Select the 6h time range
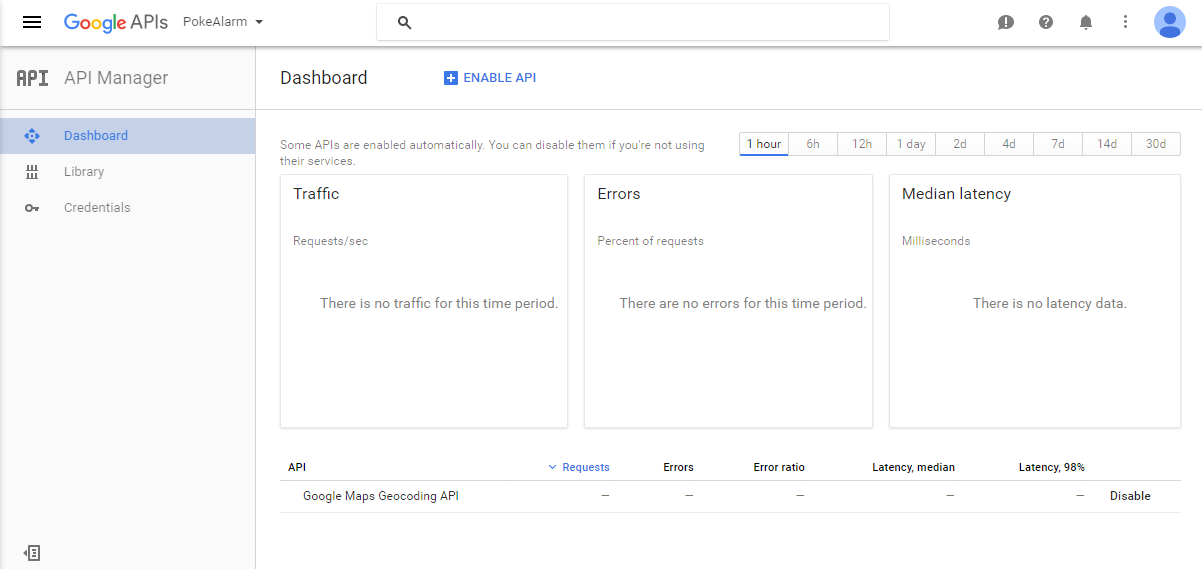This screenshot has width=1202, height=569. point(813,144)
